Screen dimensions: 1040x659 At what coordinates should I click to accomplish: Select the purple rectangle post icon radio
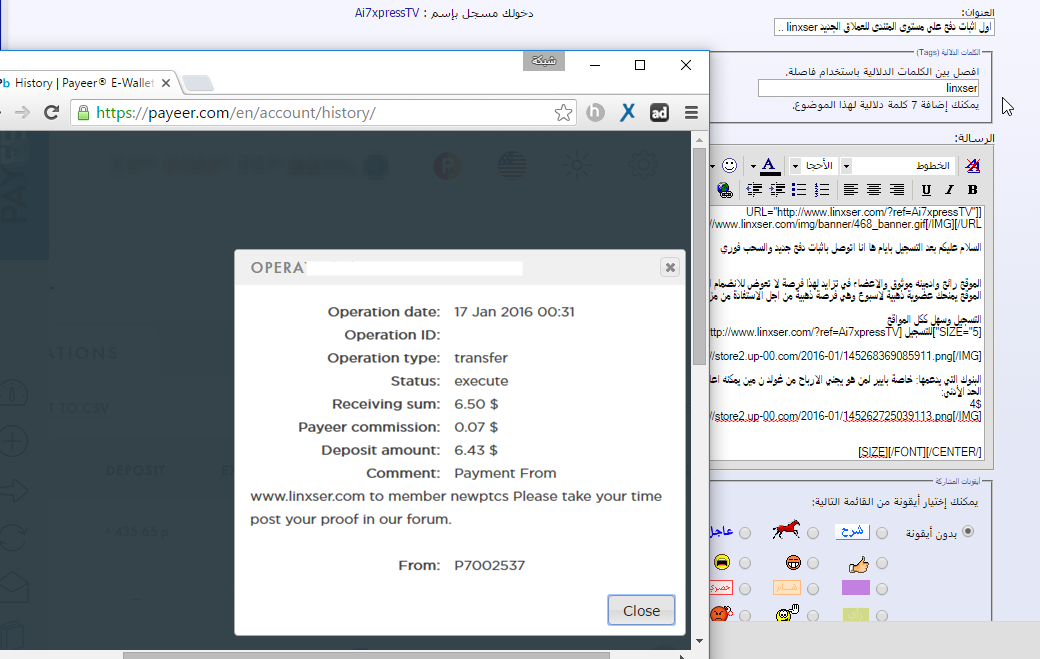point(881,589)
